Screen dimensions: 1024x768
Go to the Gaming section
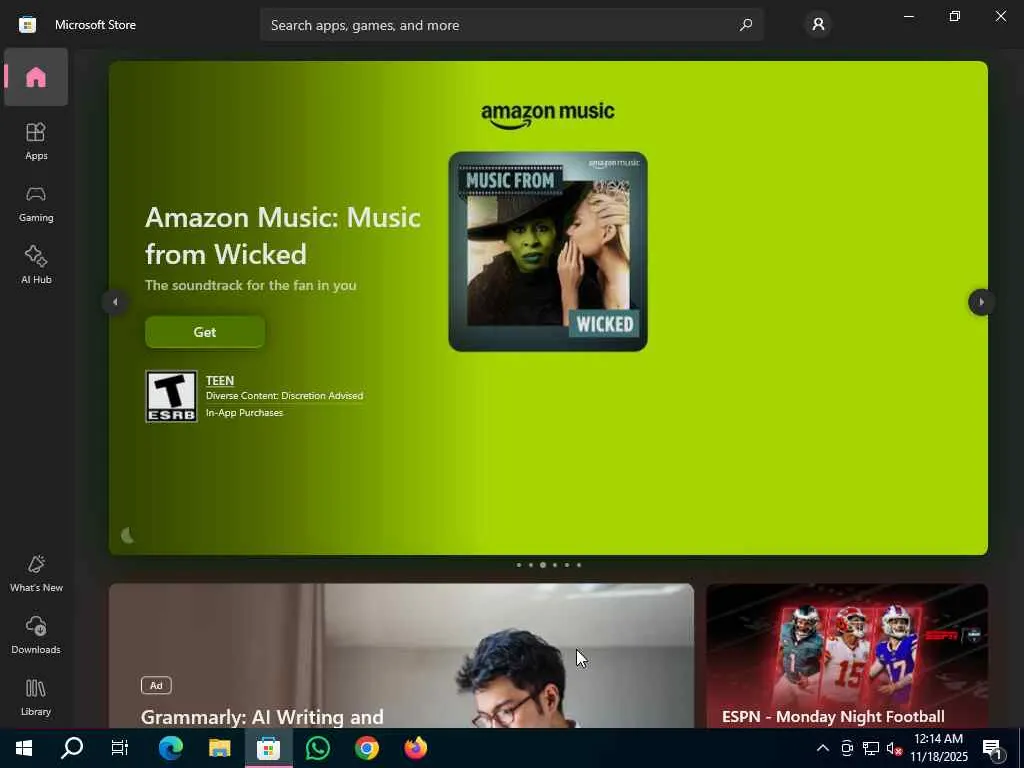tap(36, 203)
